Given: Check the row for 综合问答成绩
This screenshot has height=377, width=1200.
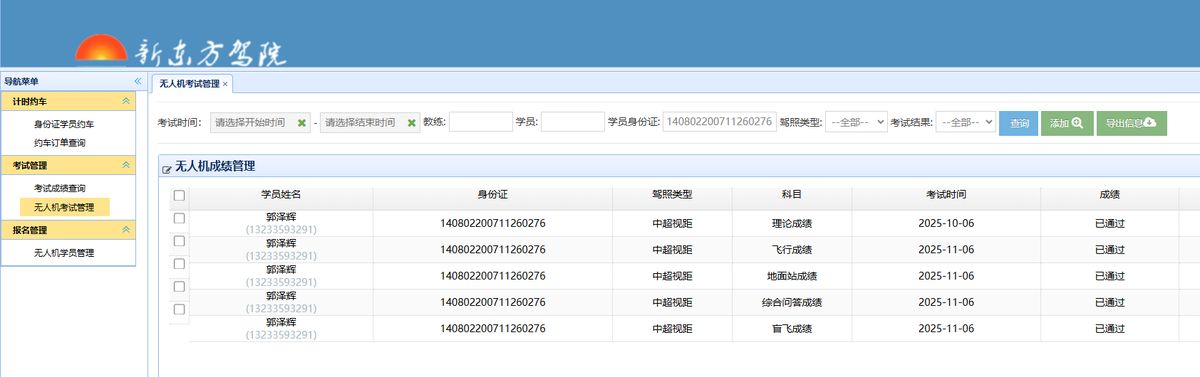Looking at the screenshot, I should [179, 287].
